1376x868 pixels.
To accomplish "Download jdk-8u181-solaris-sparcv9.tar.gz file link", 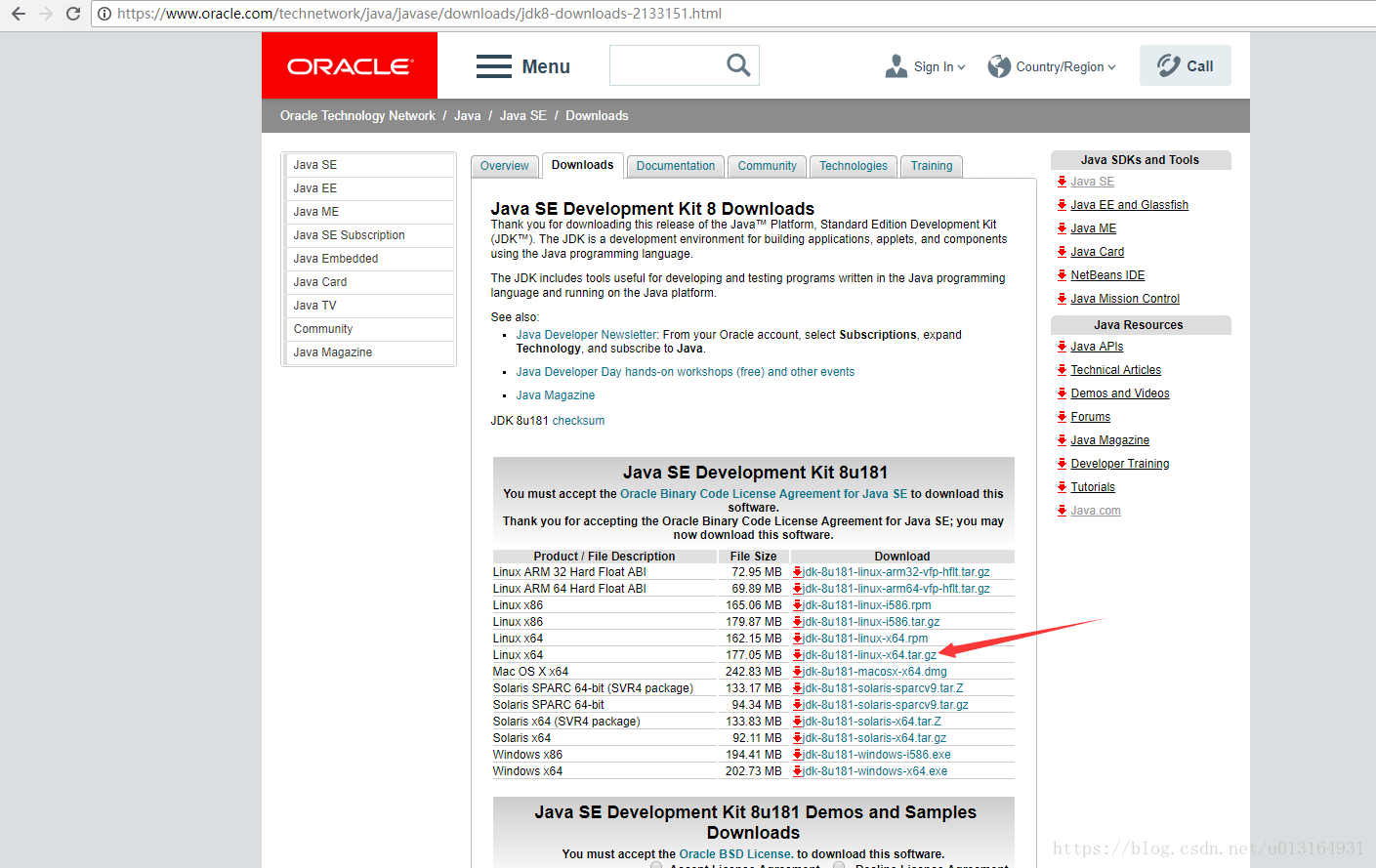I will pyautogui.click(x=886, y=705).
